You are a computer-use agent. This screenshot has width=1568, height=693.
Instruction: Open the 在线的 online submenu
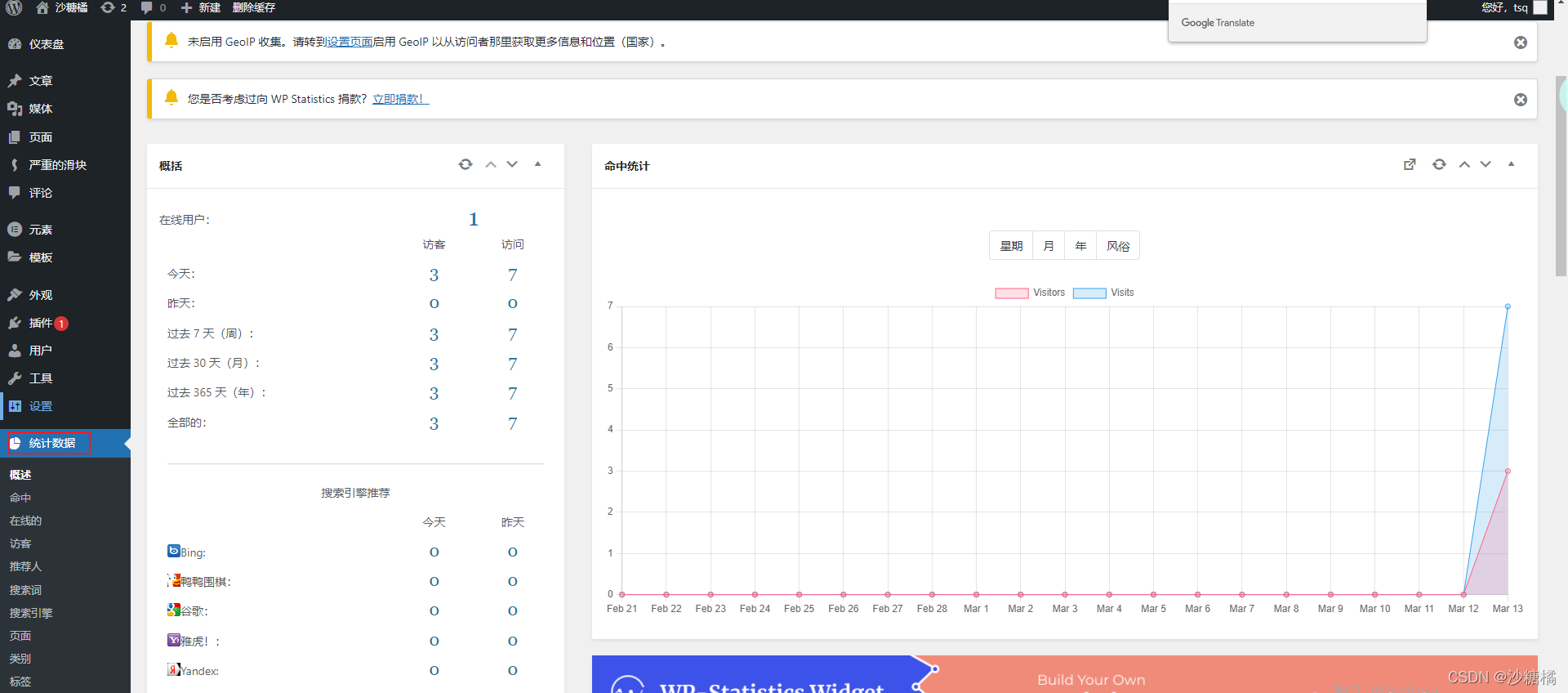pos(25,521)
